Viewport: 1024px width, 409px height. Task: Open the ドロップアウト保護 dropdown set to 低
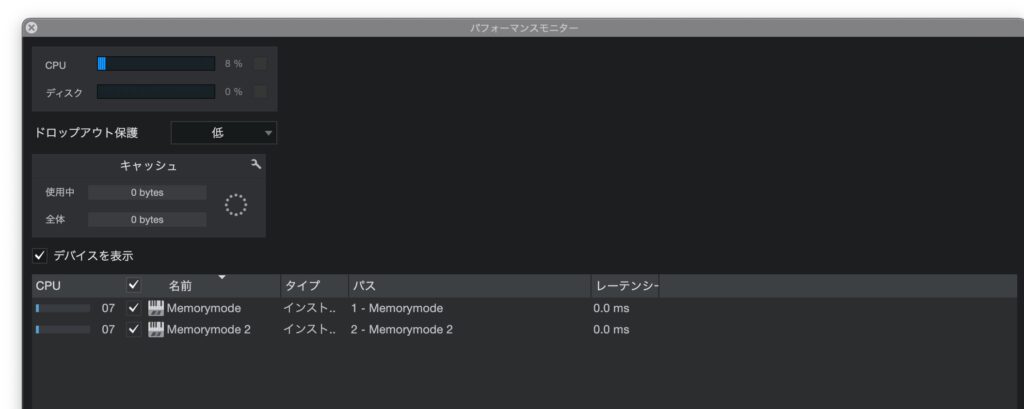pos(224,133)
